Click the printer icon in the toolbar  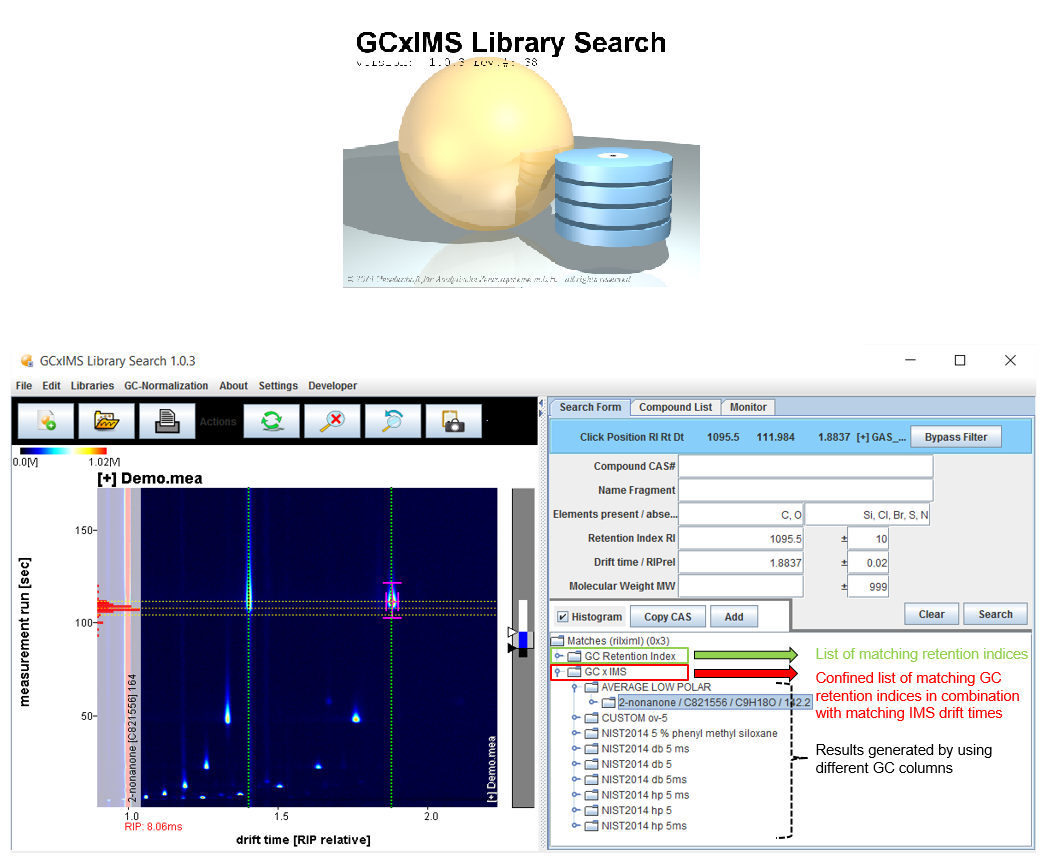tap(167, 421)
